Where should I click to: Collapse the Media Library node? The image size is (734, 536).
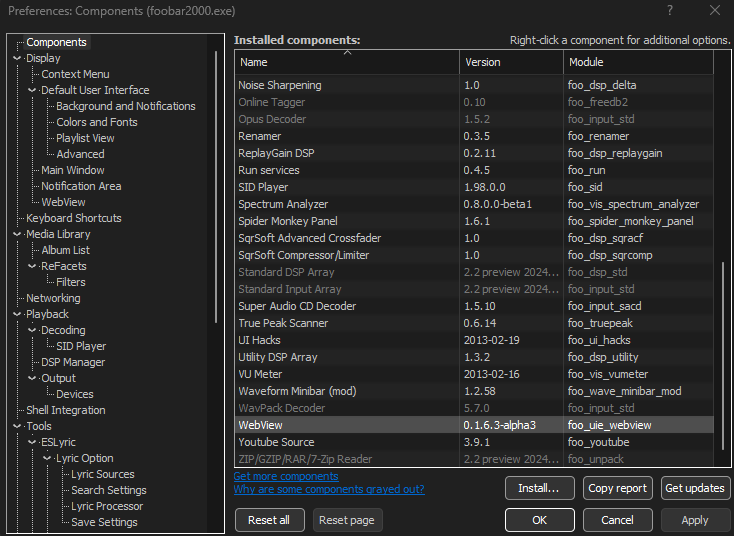[x=17, y=235]
